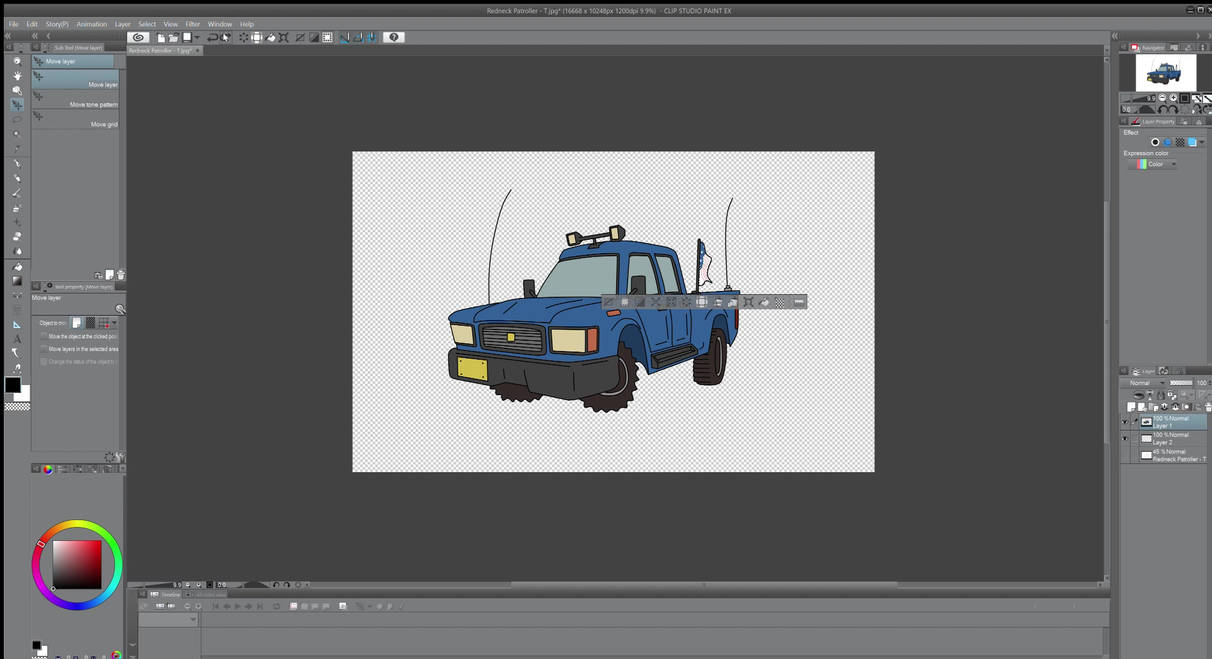Open the File menu
This screenshot has height=659, width=1212.
pos(13,24)
